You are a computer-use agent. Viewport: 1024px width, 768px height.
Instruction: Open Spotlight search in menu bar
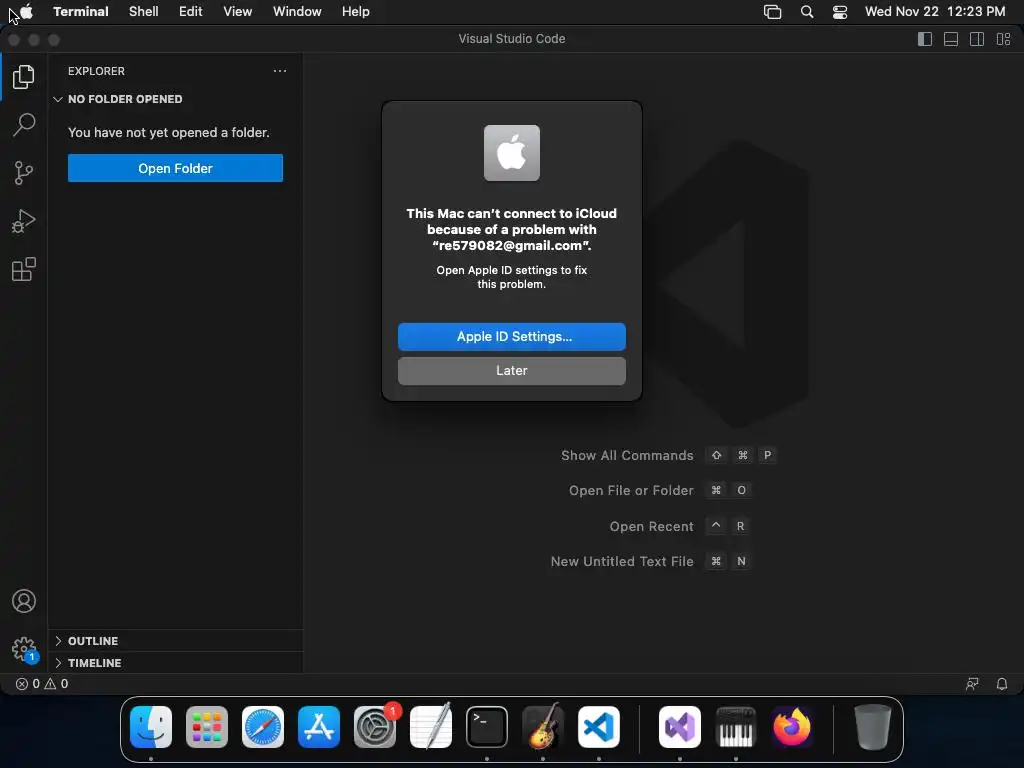coord(807,12)
